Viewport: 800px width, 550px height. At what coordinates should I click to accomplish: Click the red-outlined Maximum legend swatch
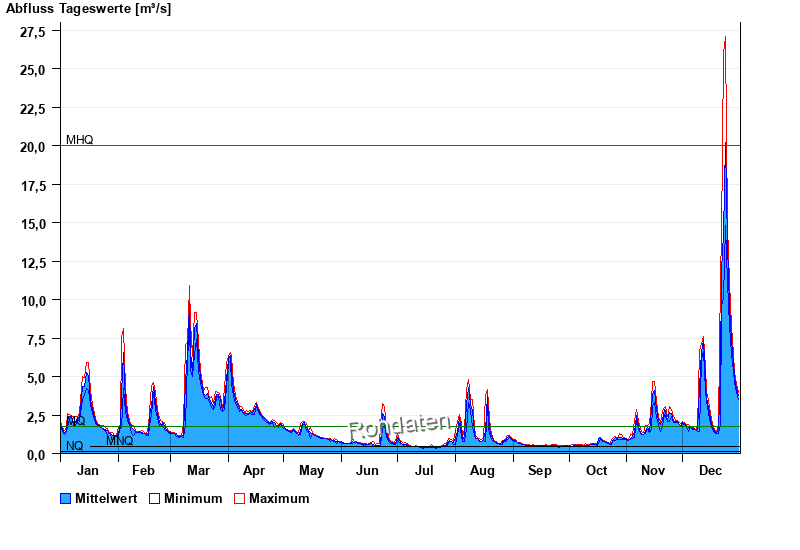click(x=239, y=498)
